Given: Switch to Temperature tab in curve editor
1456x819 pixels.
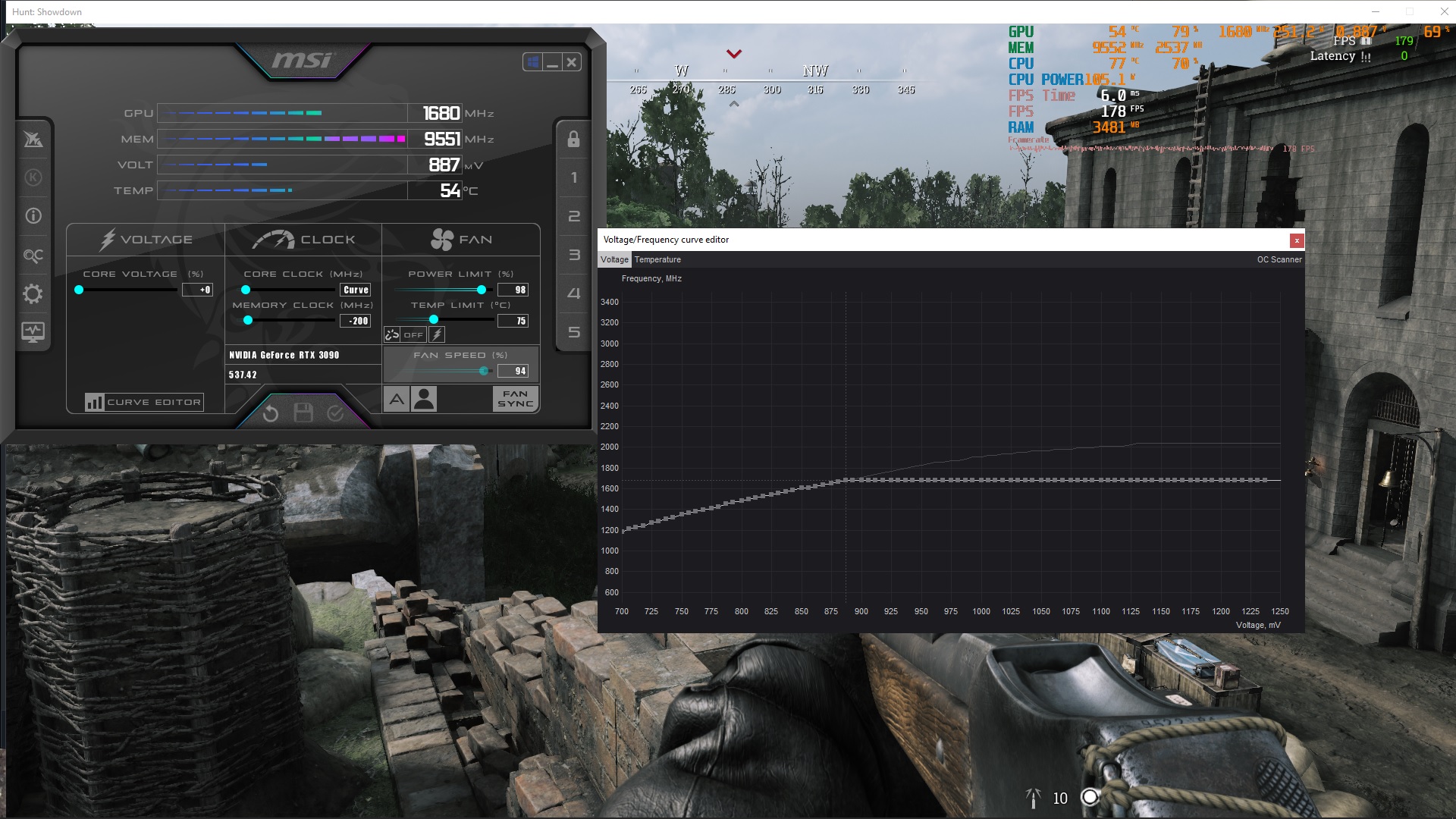Looking at the screenshot, I should pyautogui.click(x=657, y=259).
